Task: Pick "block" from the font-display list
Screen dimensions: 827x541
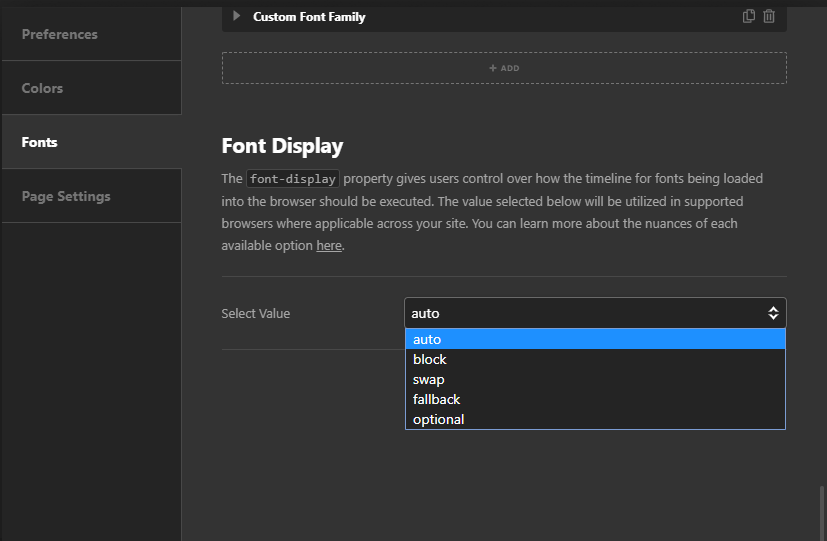Action: pos(430,360)
